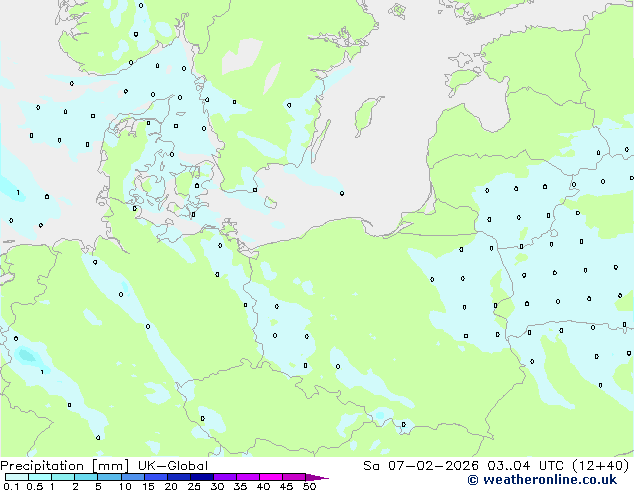
Task: Click the '10' legend scale value
Action: pyautogui.click(x=125, y=486)
